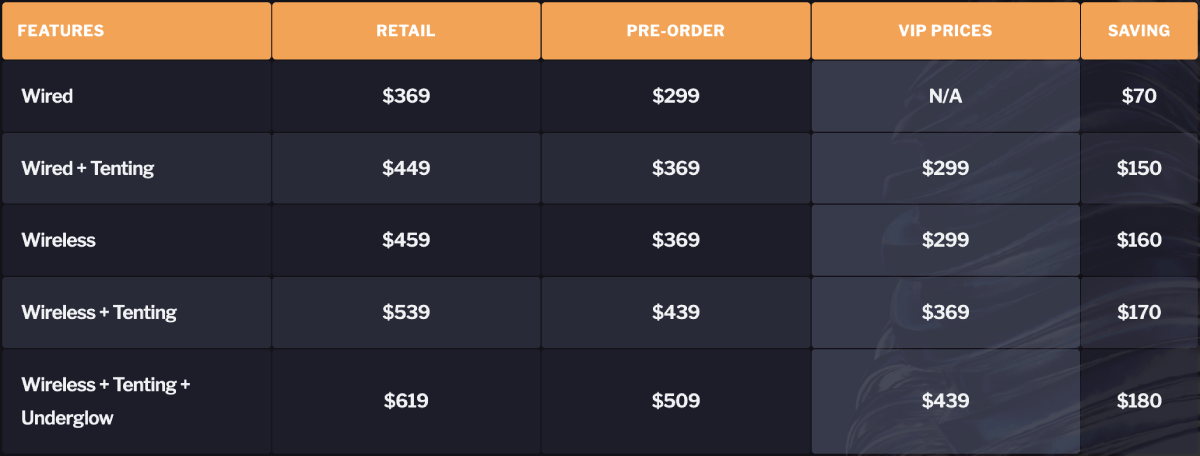
Task: Click the N/A VIP price cell
Action: 945,96
